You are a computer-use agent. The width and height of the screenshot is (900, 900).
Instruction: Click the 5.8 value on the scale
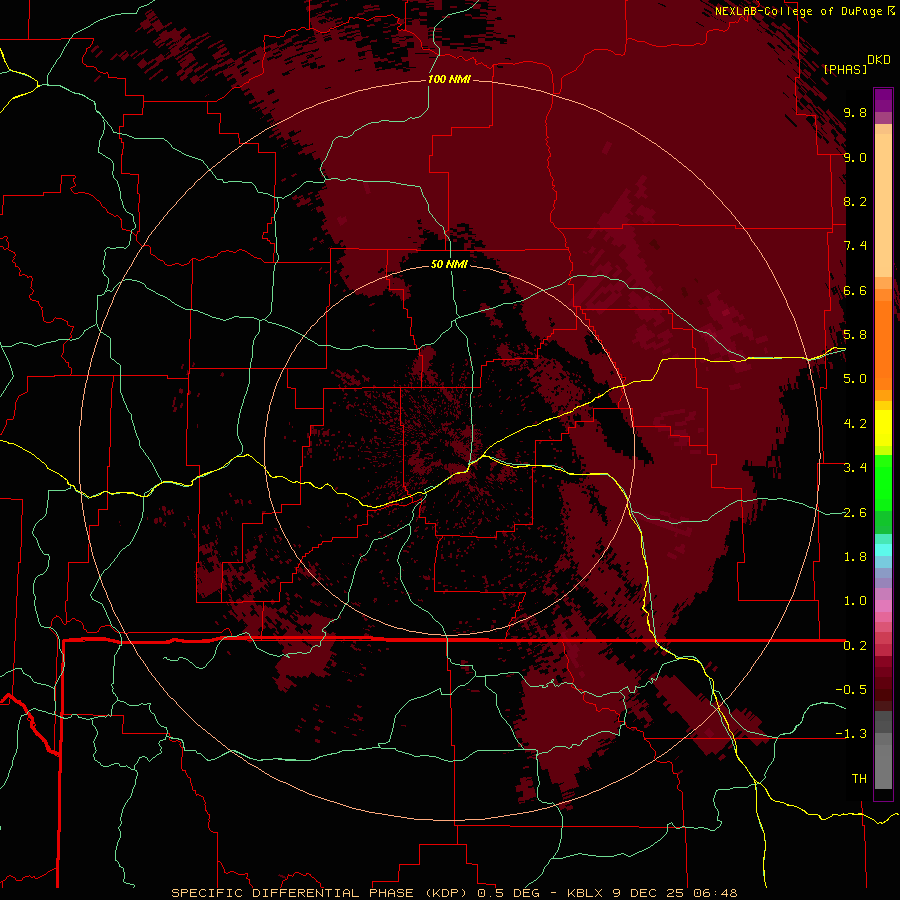(855, 335)
